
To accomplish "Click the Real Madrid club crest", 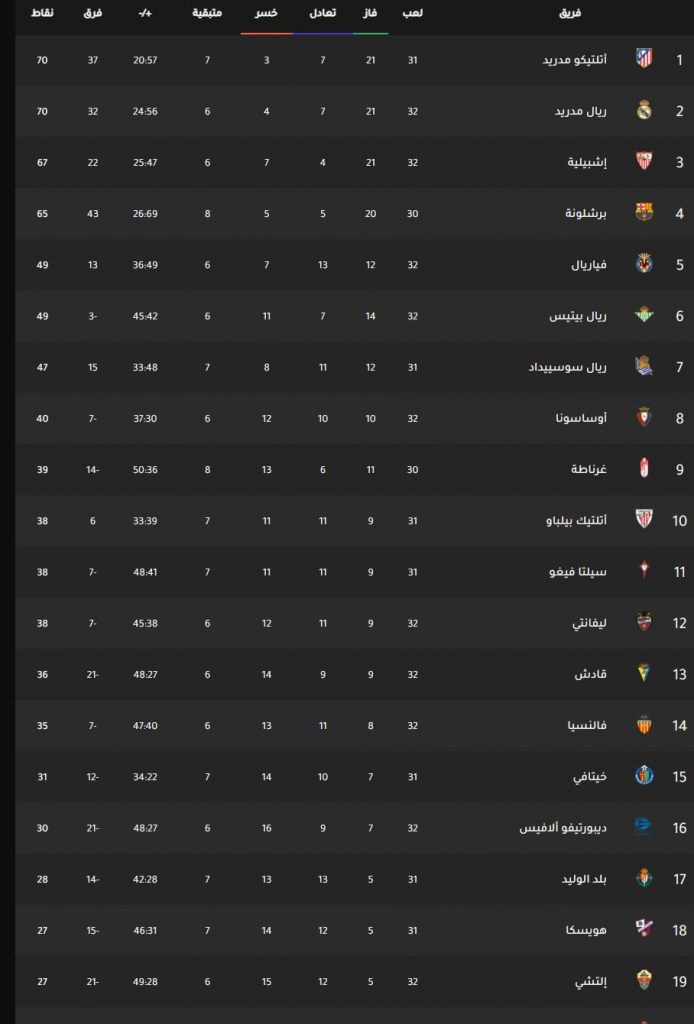I will pos(644,110).
